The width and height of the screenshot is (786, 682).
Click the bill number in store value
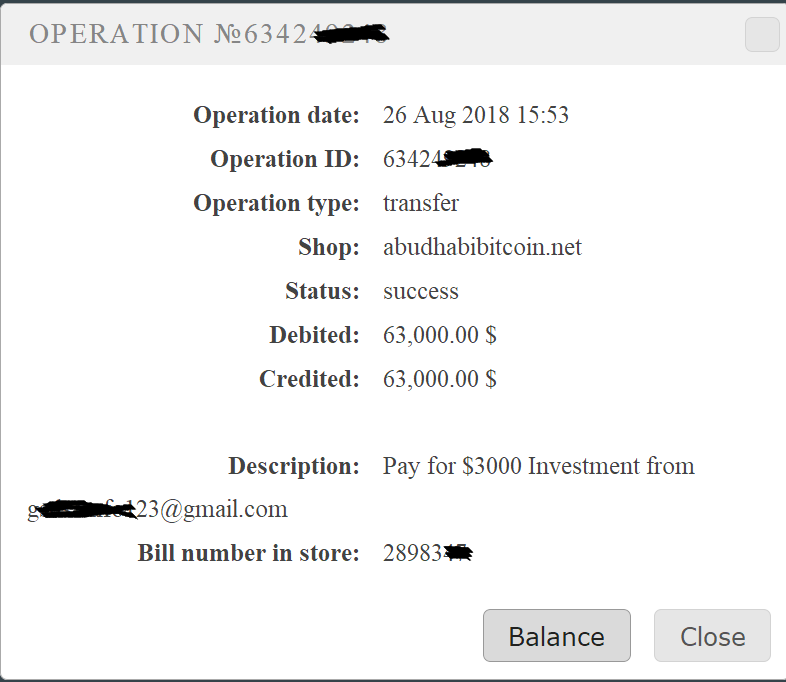point(427,553)
